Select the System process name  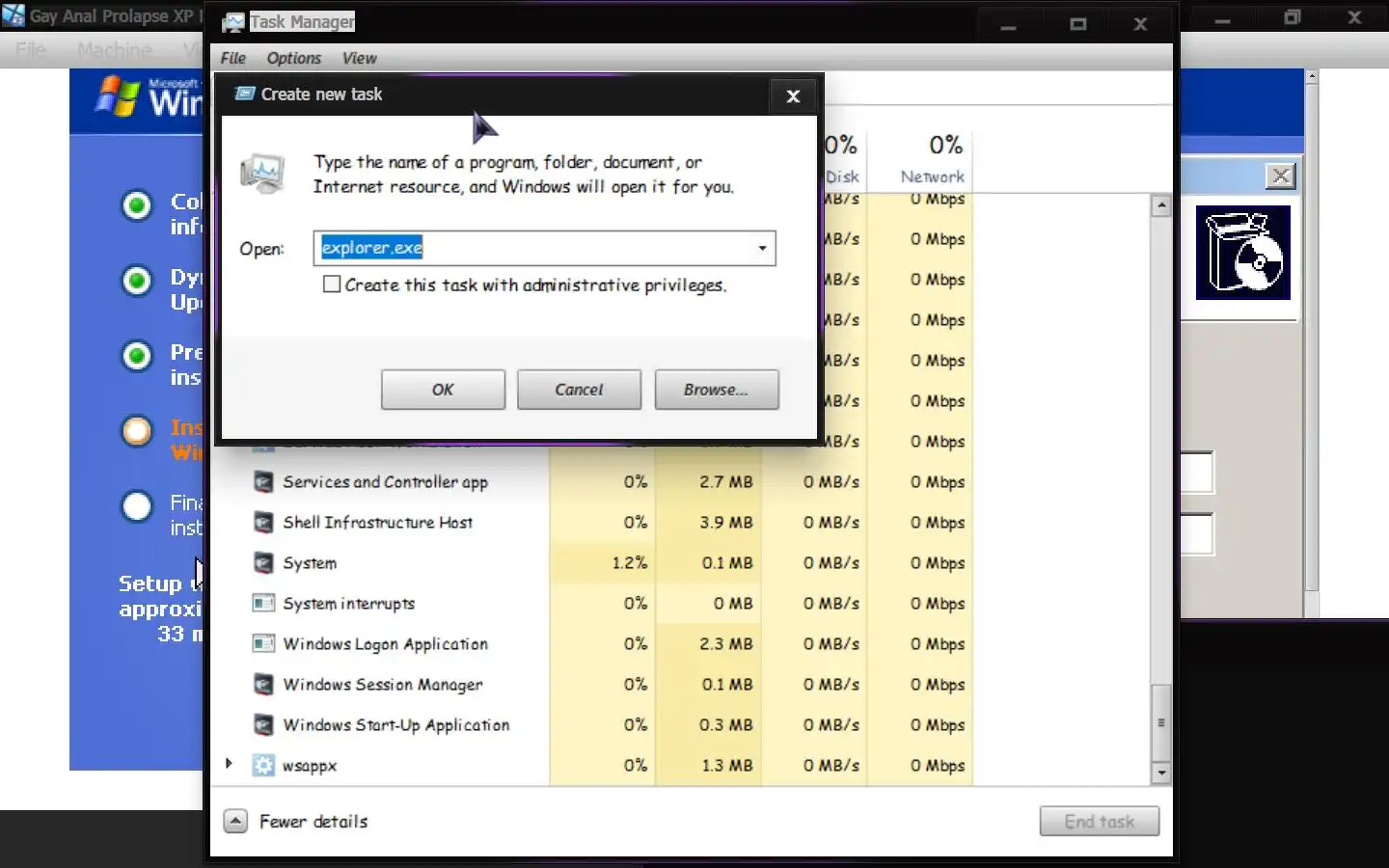click(x=310, y=563)
